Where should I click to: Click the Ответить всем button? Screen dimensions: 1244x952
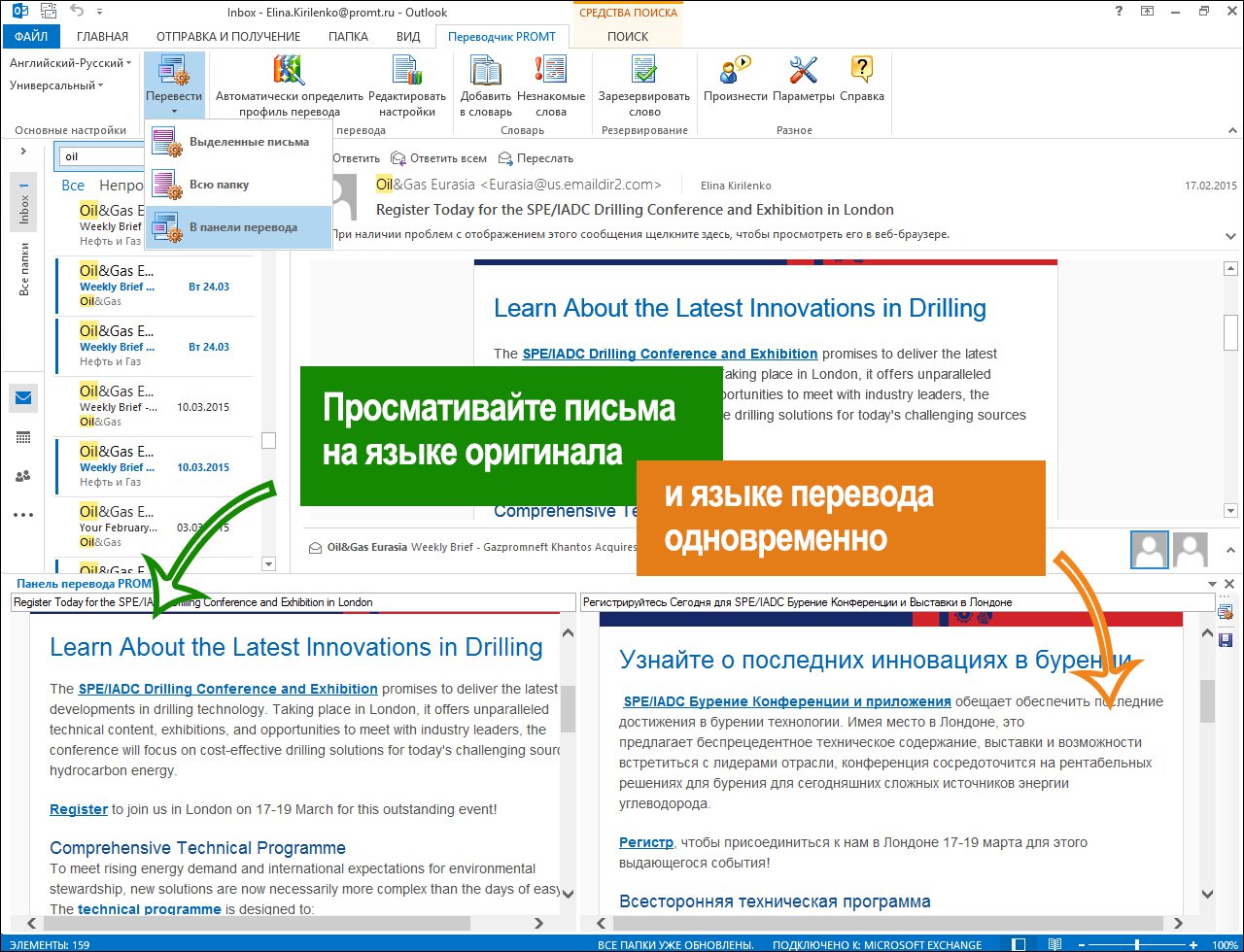click(438, 158)
